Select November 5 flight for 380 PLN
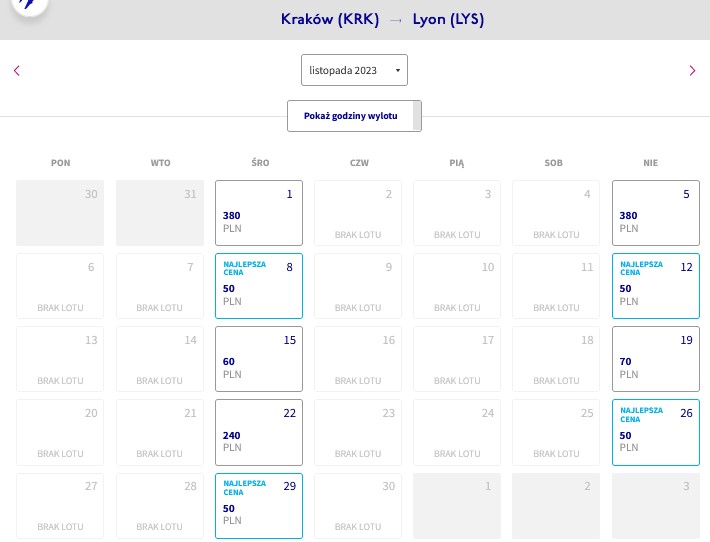 (656, 213)
